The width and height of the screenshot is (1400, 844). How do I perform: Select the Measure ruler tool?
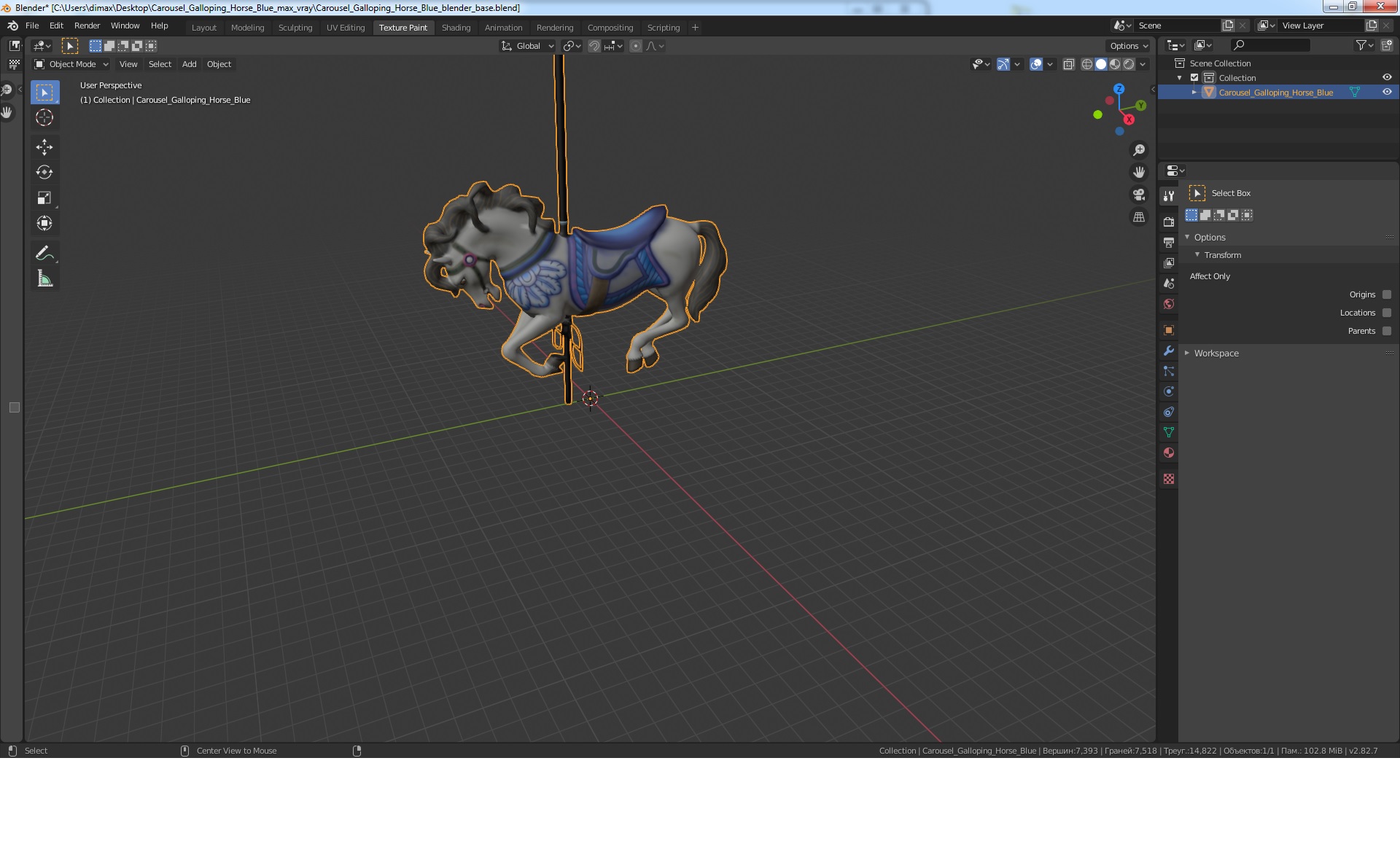(x=44, y=278)
